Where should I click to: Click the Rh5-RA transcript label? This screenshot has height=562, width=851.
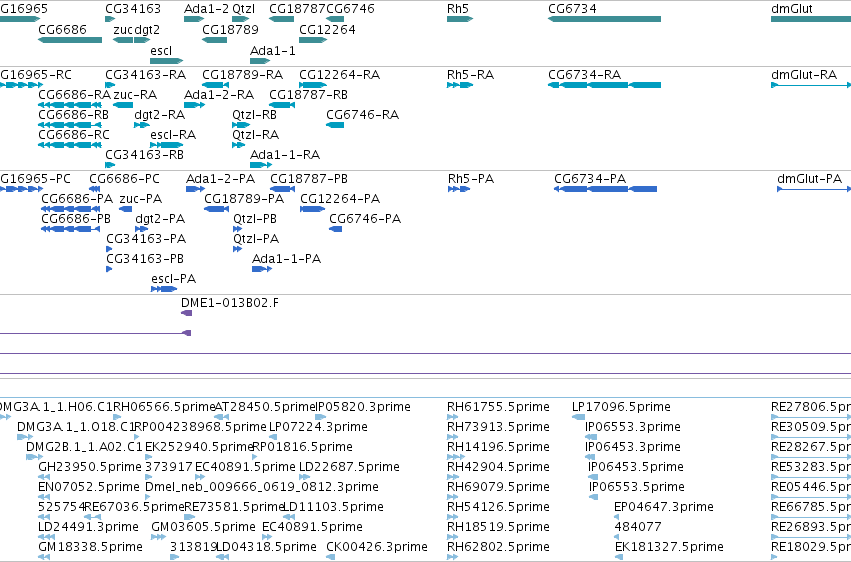tap(471, 75)
